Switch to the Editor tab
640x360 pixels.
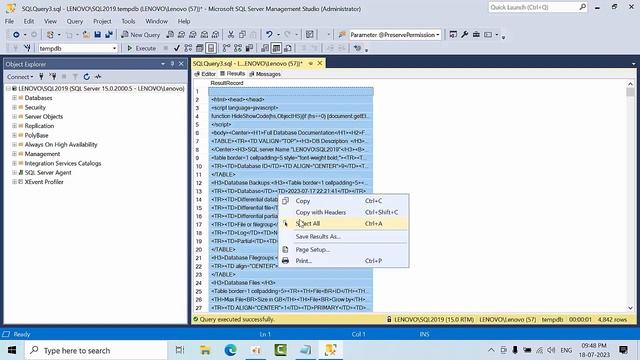205,74
